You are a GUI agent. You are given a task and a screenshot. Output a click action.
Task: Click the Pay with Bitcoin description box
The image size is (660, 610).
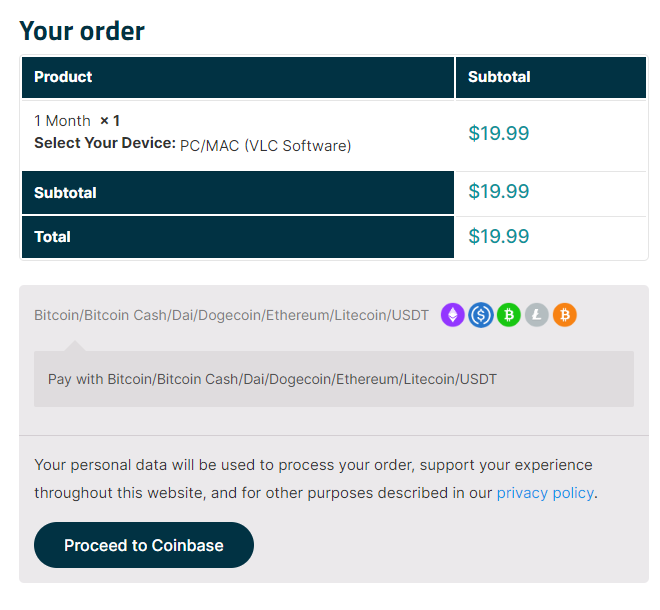(x=333, y=379)
